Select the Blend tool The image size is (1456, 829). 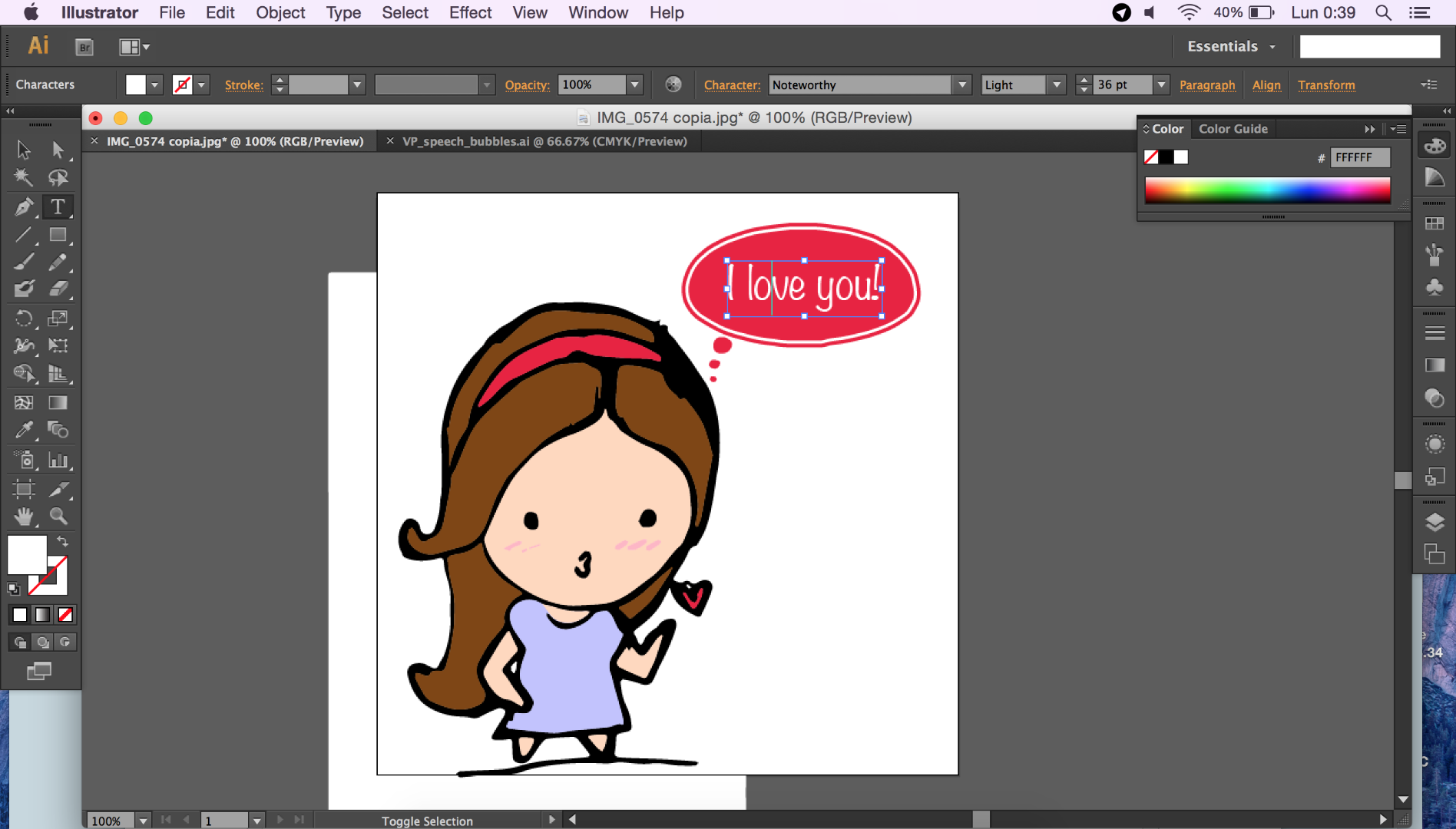pyautogui.click(x=58, y=430)
